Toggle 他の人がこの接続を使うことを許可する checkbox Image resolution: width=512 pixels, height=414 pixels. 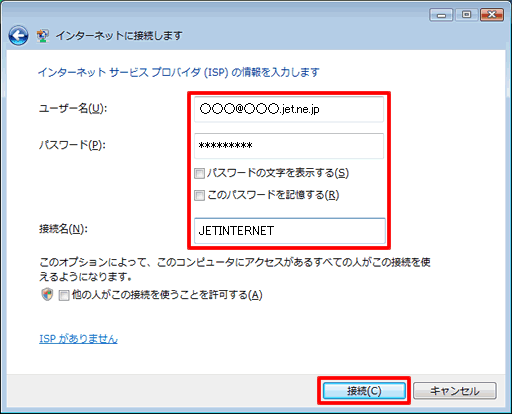64,295
